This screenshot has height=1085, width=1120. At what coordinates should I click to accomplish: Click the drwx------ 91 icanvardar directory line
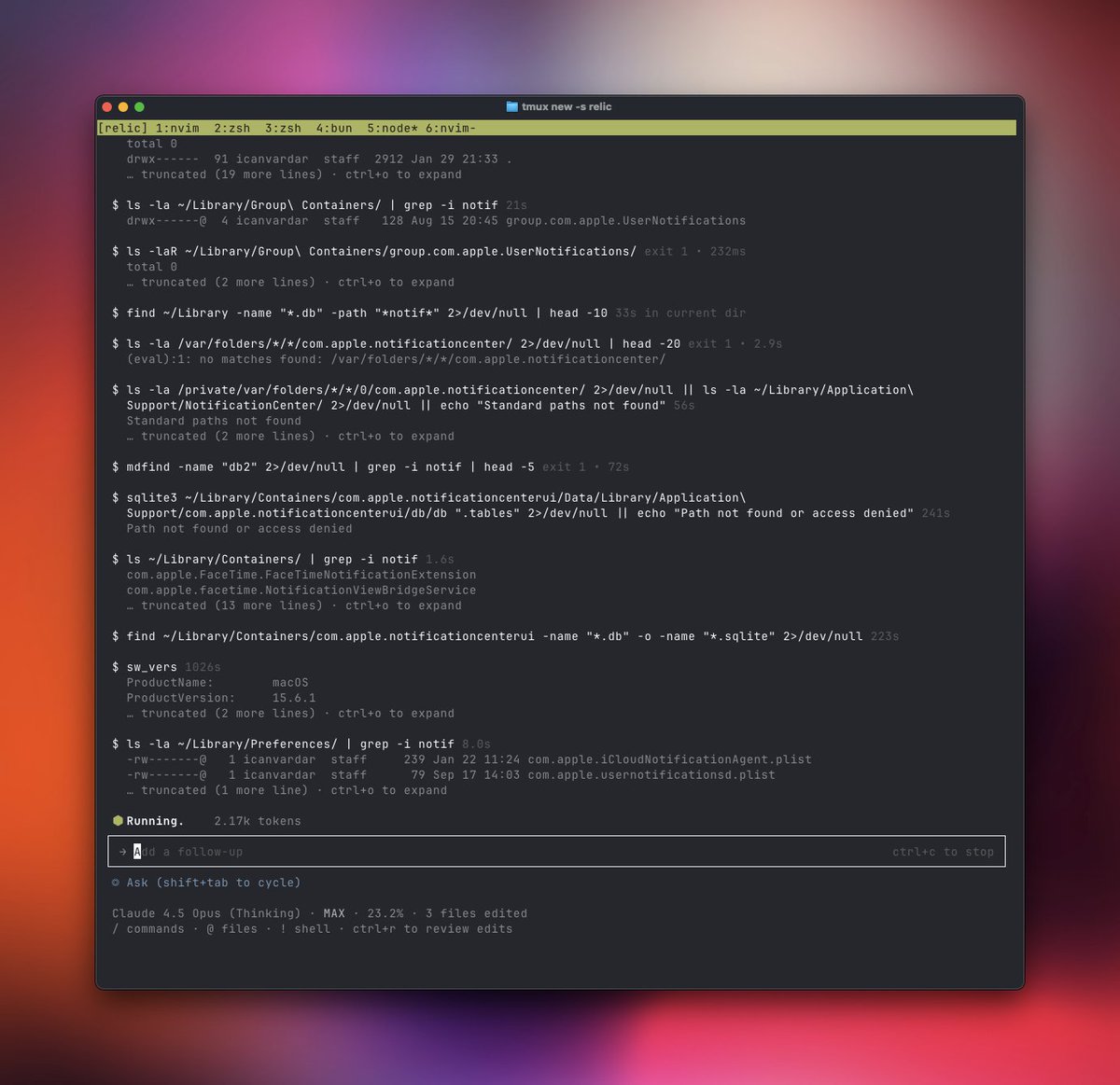[319, 160]
